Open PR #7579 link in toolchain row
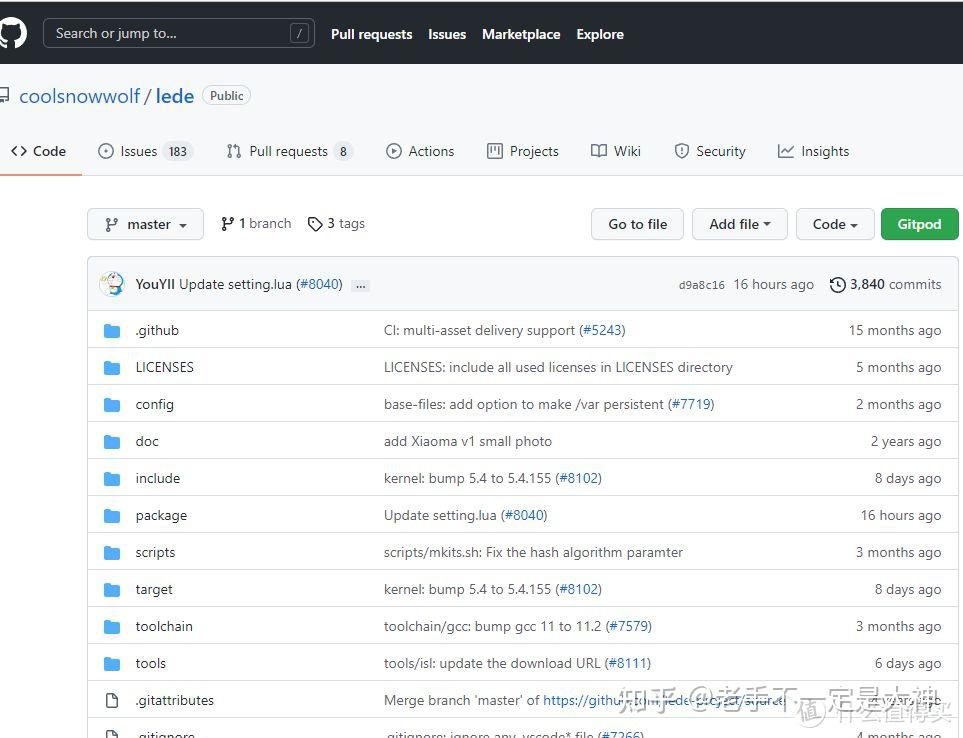 [x=630, y=626]
